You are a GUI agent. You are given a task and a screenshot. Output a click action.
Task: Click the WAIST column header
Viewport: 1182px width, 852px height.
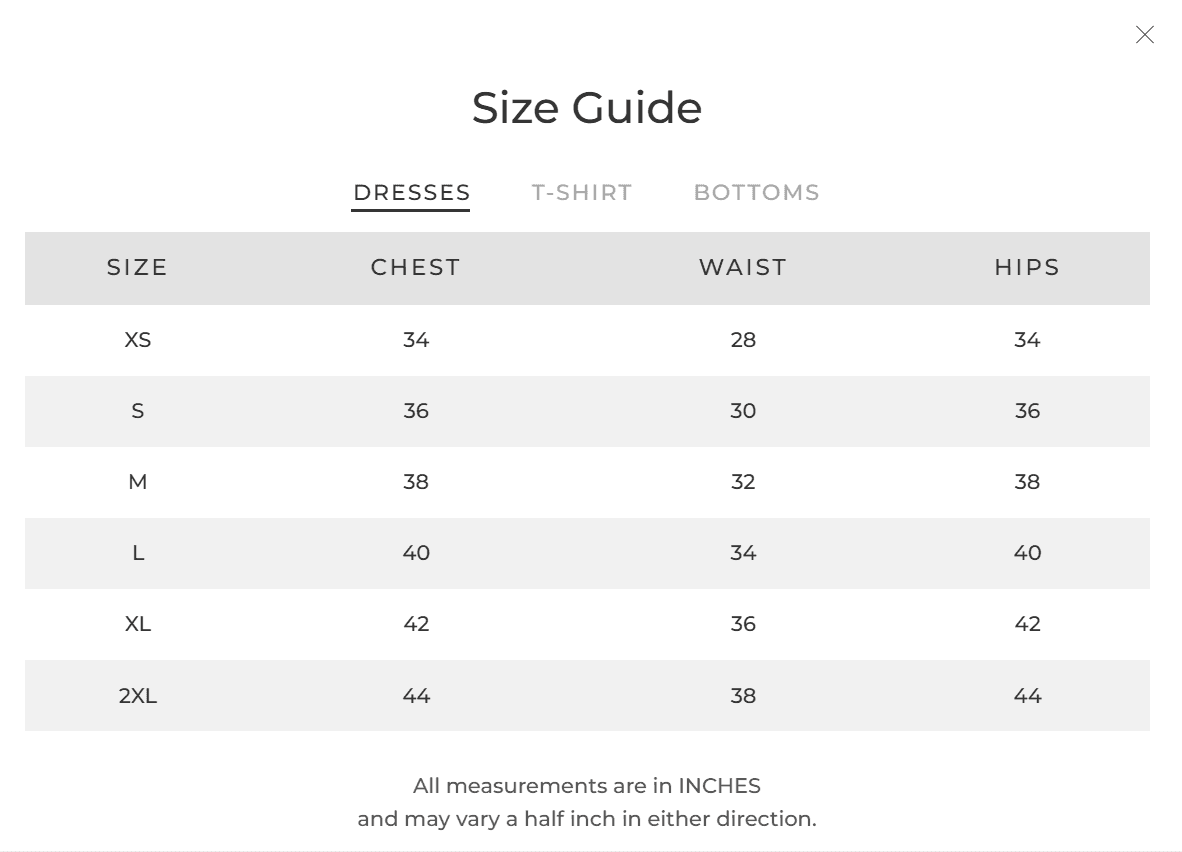point(743,268)
